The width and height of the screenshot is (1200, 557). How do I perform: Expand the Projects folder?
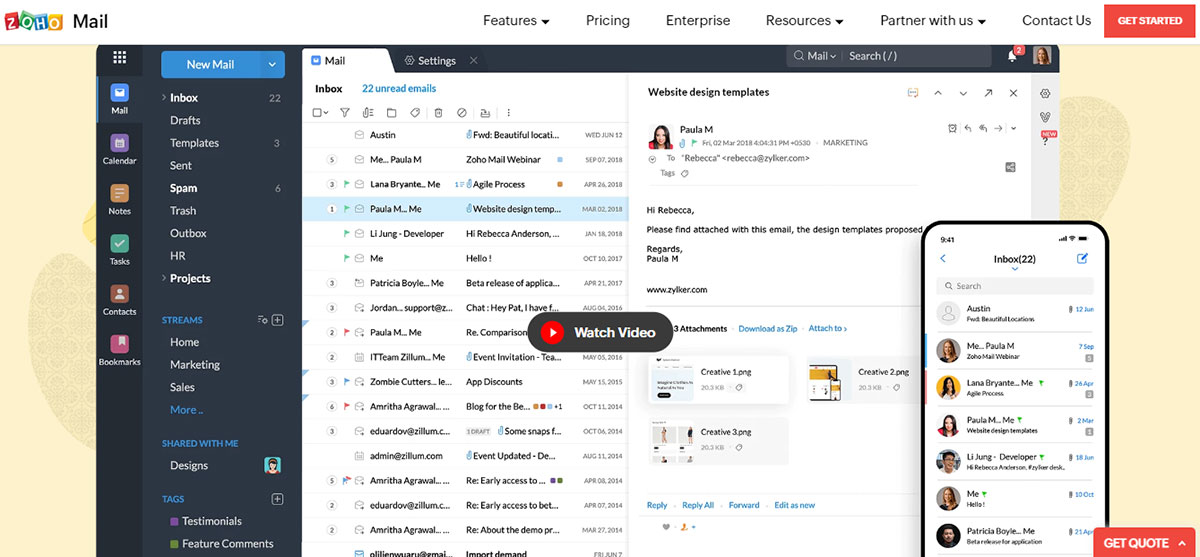click(x=163, y=278)
